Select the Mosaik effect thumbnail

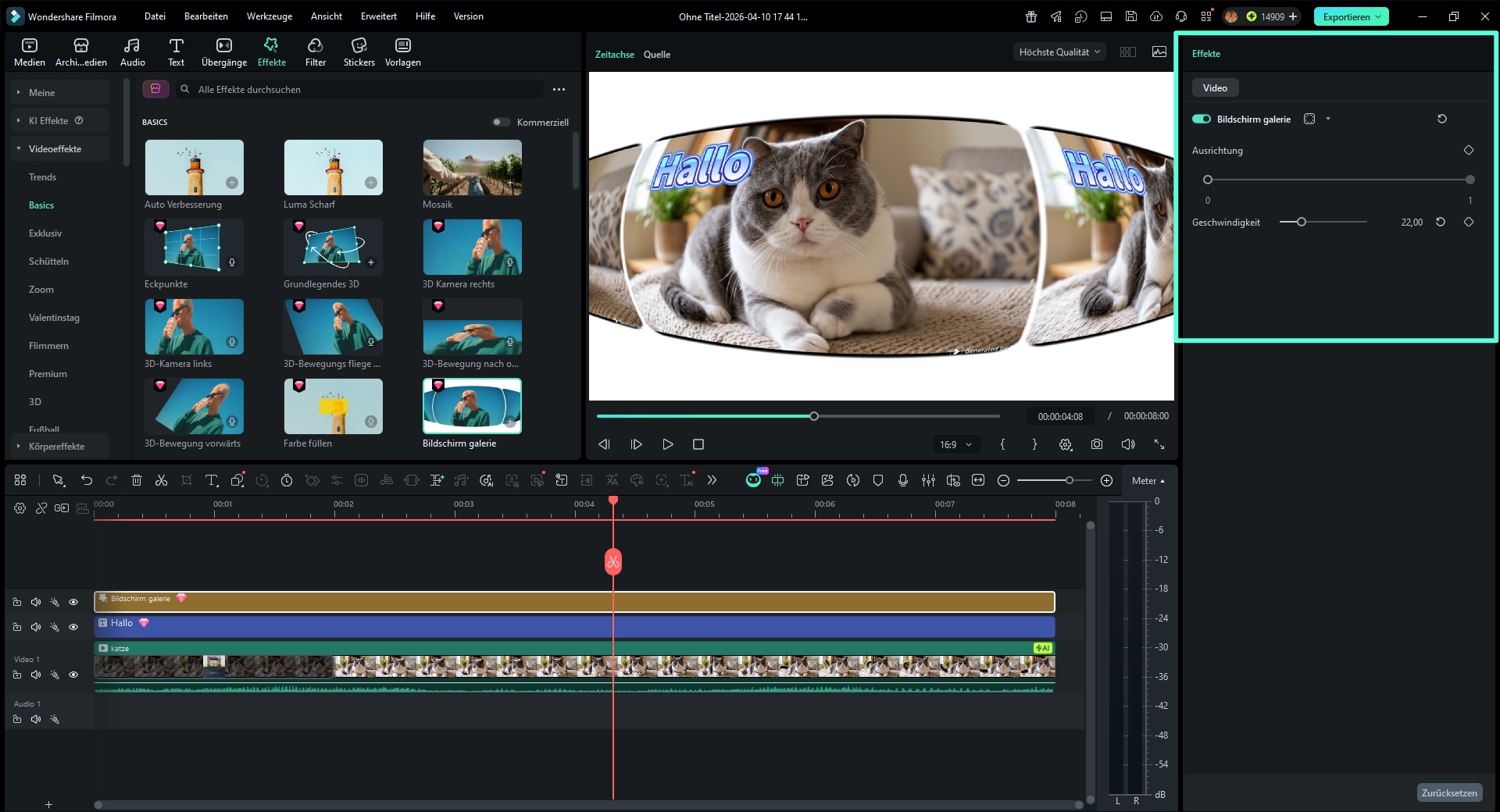pos(472,168)
